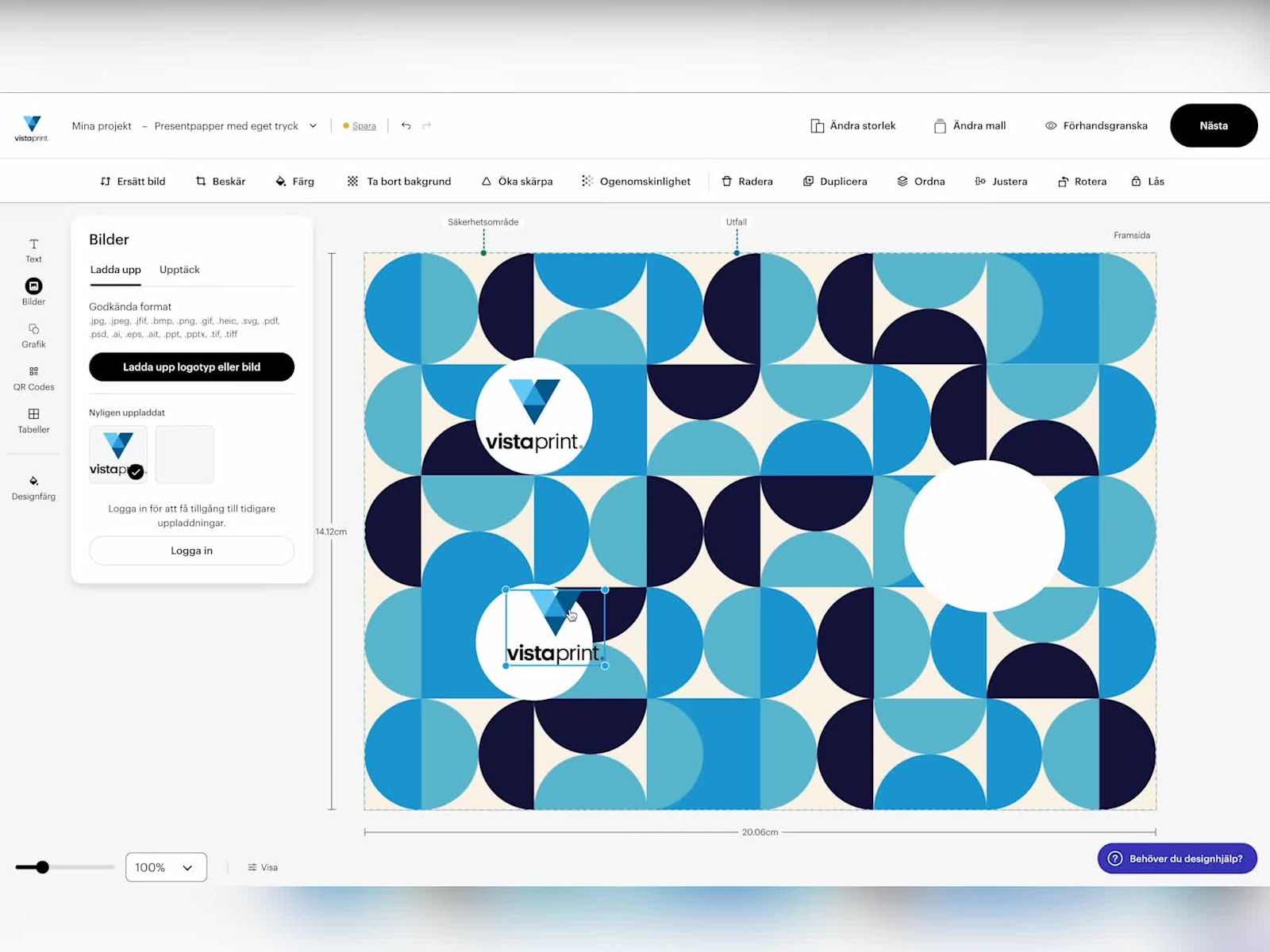Image resolution: width=1270 pixels, height=952 pixels.
Task: Click the empty upload placeholder thumbnail
Action: tap(184, 454)
